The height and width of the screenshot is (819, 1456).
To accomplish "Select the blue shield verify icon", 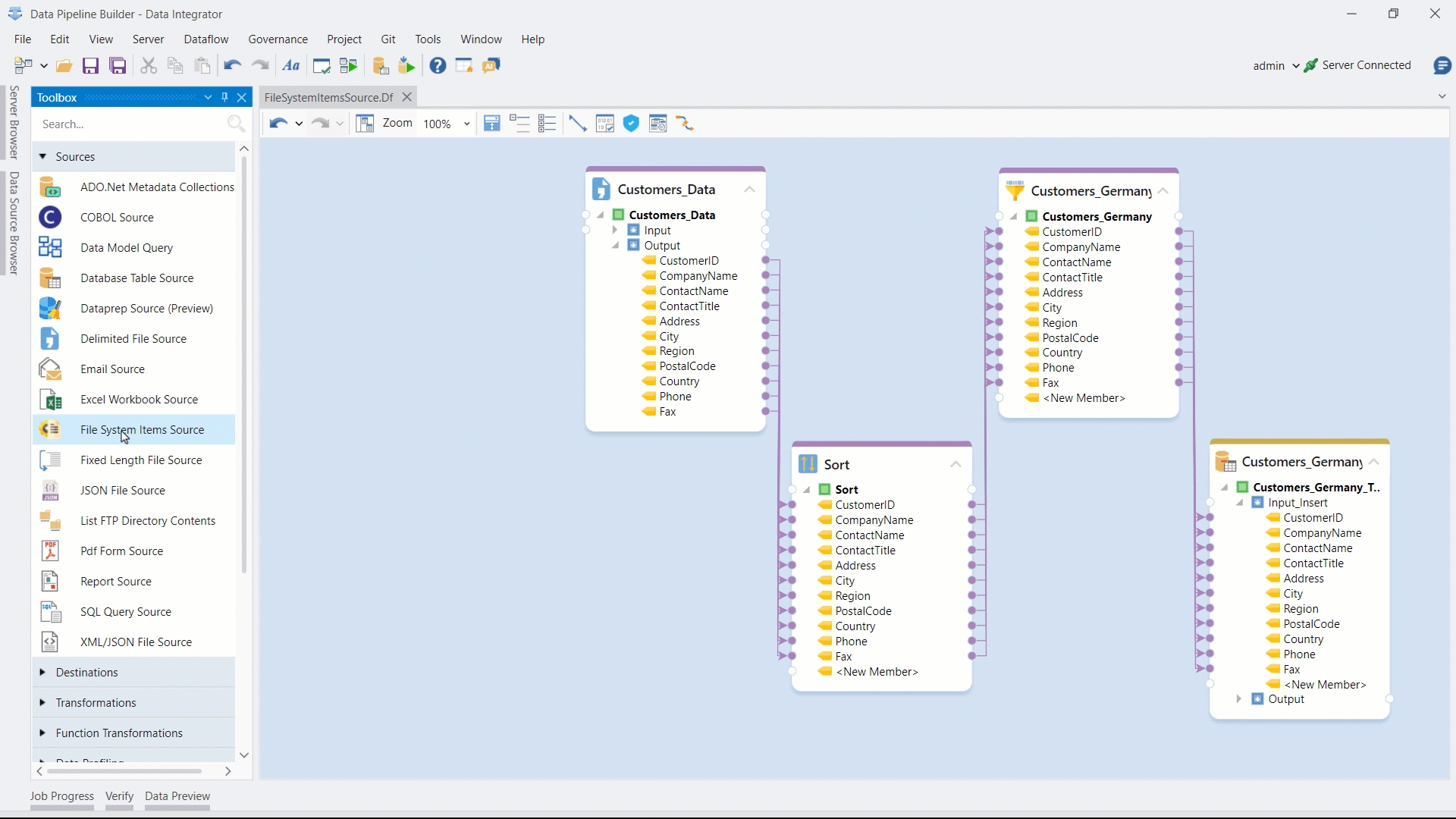I will pos(631,124).
